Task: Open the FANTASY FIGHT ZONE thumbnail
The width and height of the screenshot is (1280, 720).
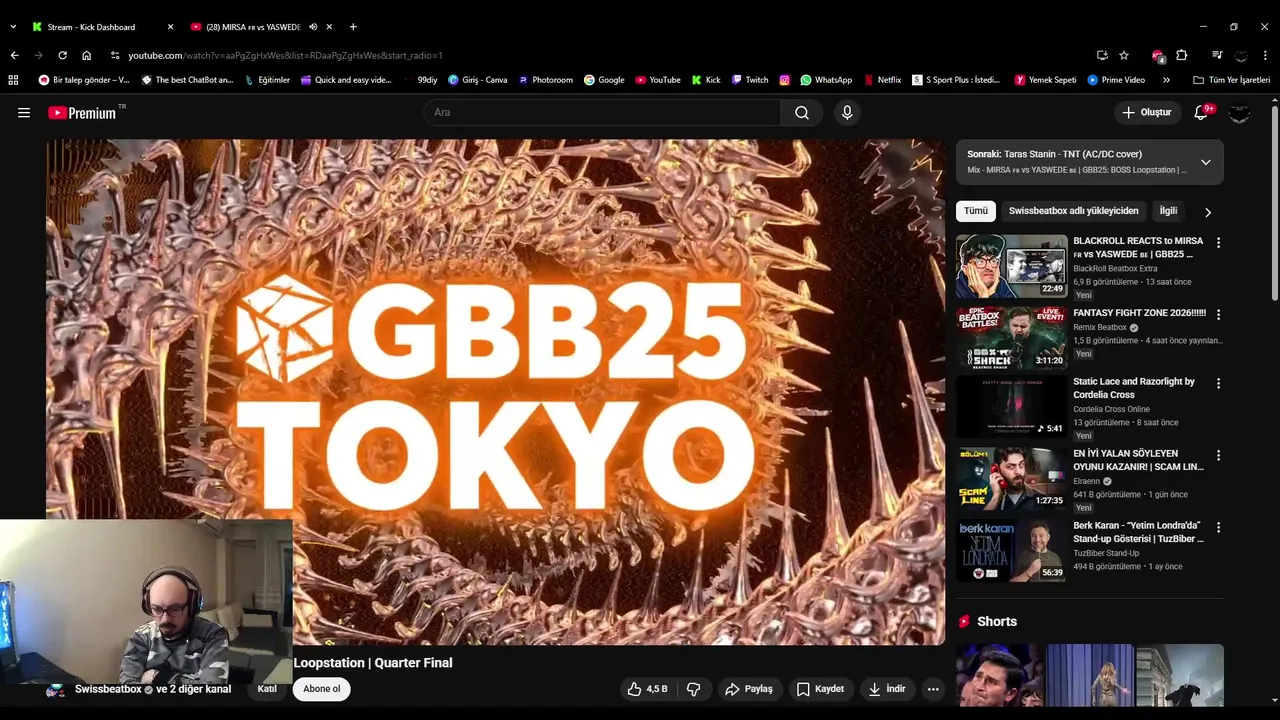Action: (x=1011, y=339)
